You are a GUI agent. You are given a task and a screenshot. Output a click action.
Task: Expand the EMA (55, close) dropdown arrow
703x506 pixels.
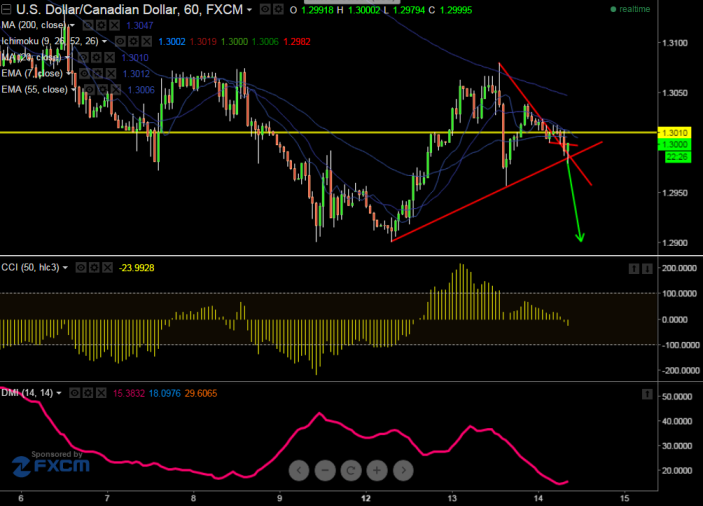click(x=74, y=90)
